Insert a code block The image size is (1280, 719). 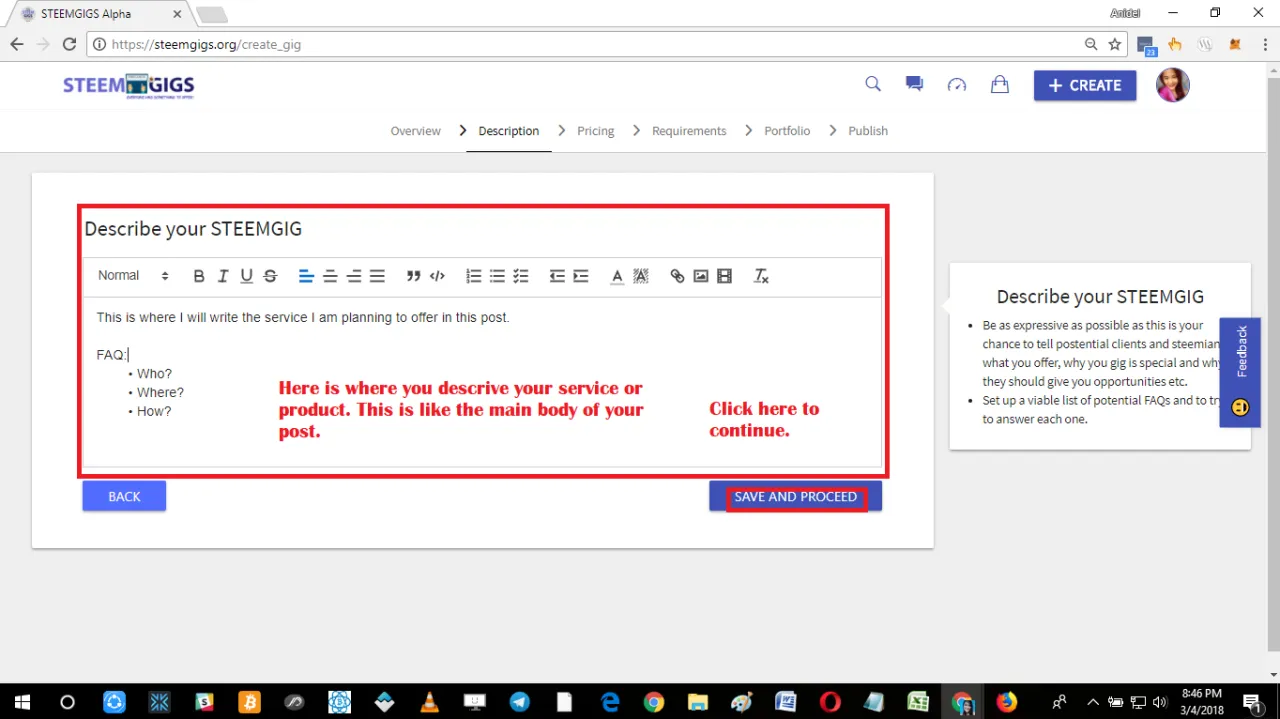[437, 276]
